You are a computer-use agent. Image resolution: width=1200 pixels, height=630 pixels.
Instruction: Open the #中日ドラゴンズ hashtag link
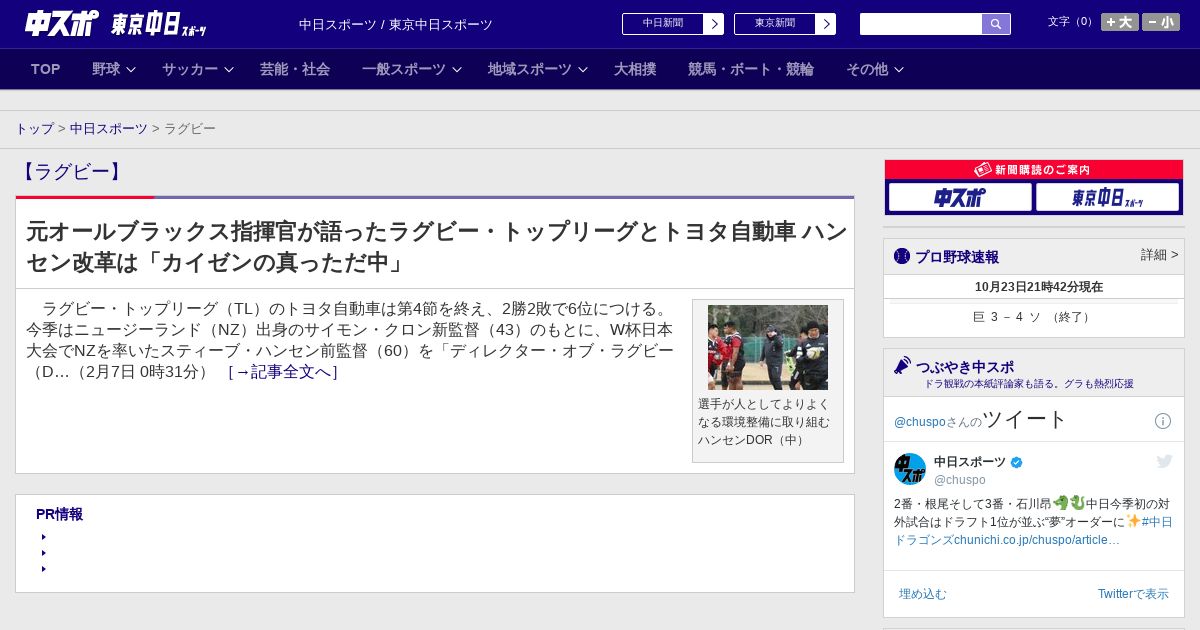(x=1033, y=531)
